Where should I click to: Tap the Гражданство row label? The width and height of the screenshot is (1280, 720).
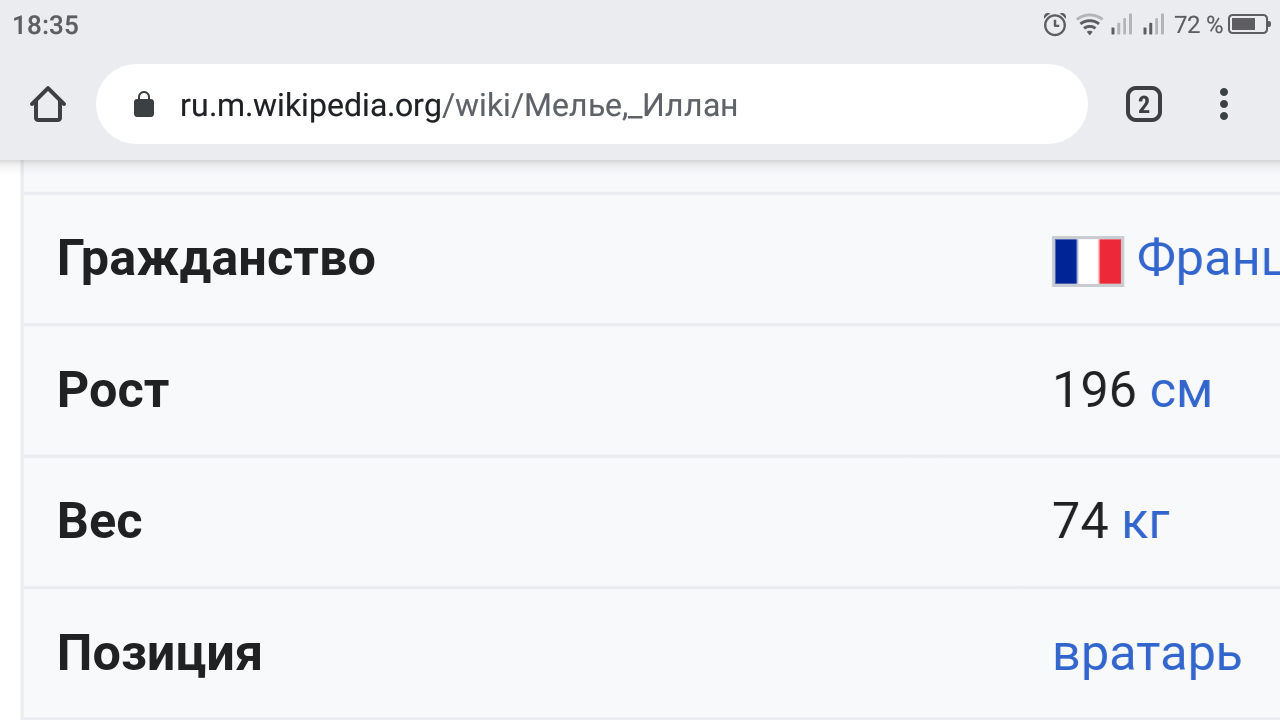click(x=216, y=259)
